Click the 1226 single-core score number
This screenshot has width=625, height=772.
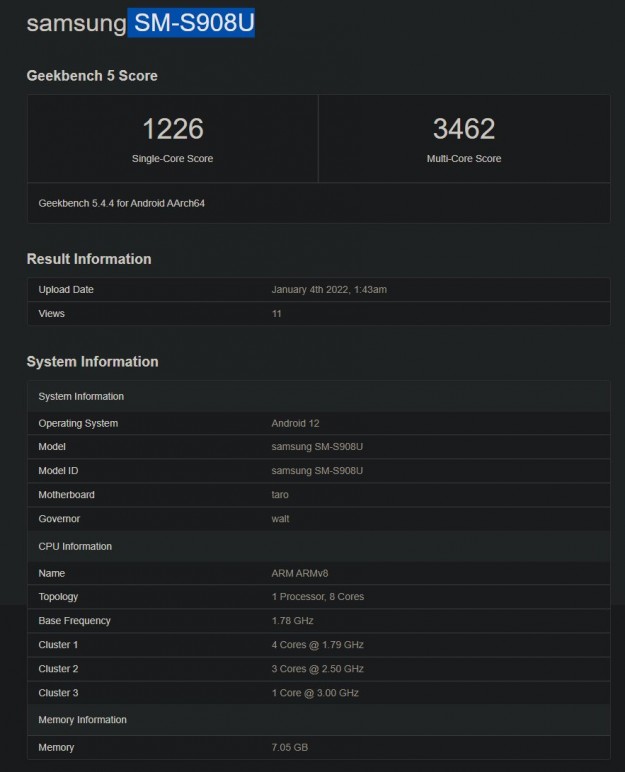click(x=172, y=129)
